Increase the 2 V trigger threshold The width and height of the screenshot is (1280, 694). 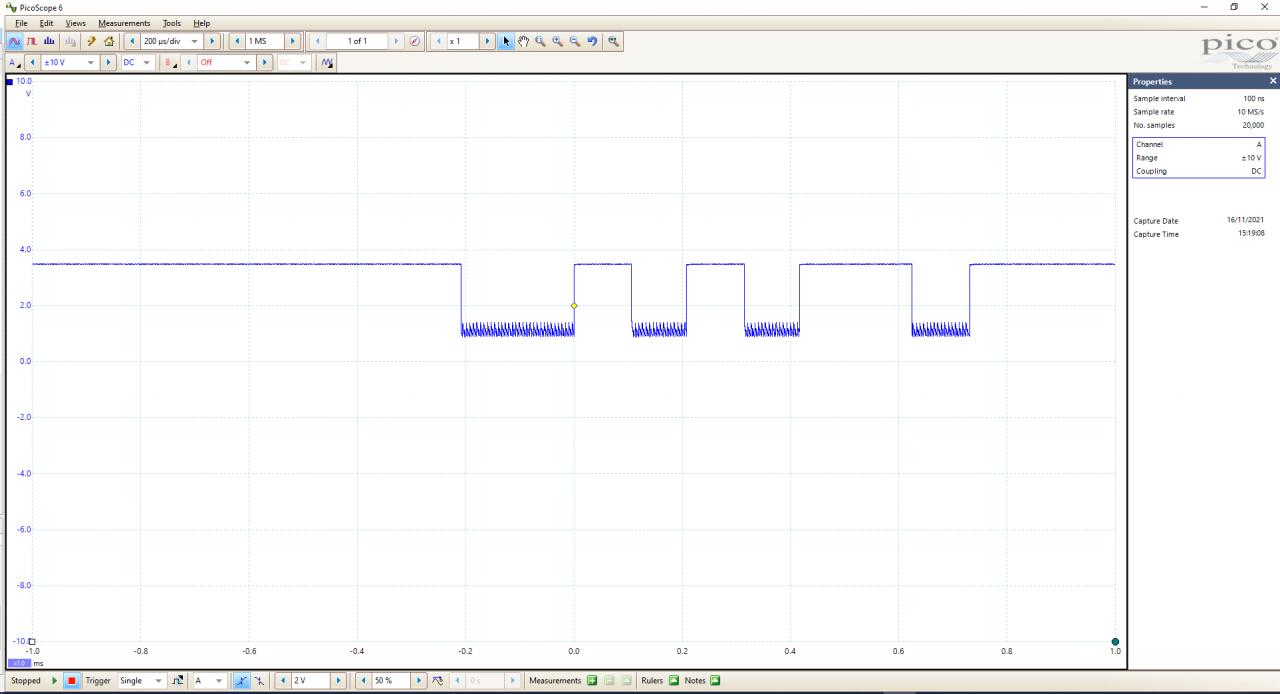(x=339, y=681)
